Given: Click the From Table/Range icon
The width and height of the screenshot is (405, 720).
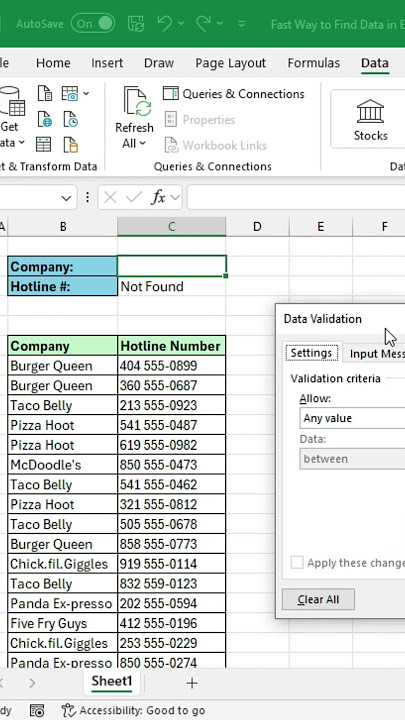Looking at the screenshot, I should click(x=44, y=145).
